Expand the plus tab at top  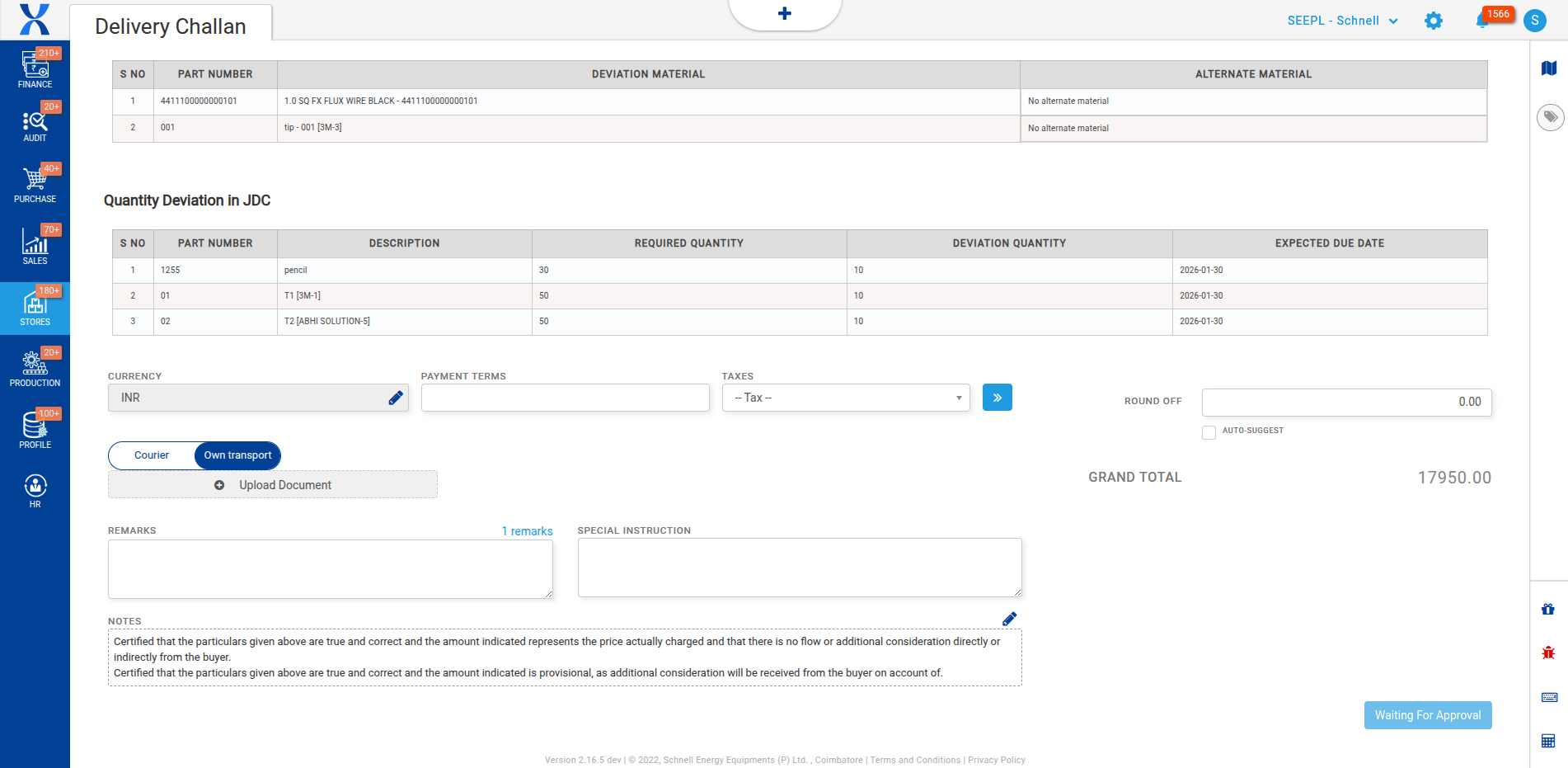pos(784,14)
